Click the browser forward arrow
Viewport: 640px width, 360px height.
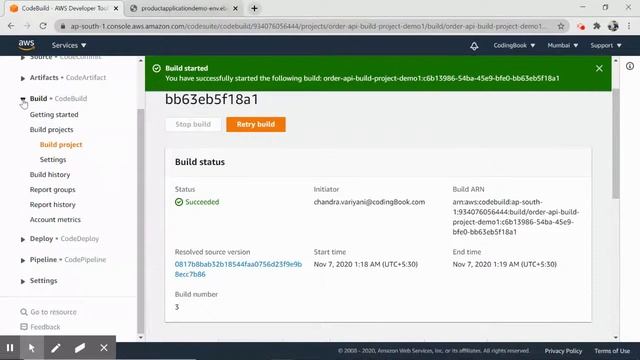pos(27,26)
